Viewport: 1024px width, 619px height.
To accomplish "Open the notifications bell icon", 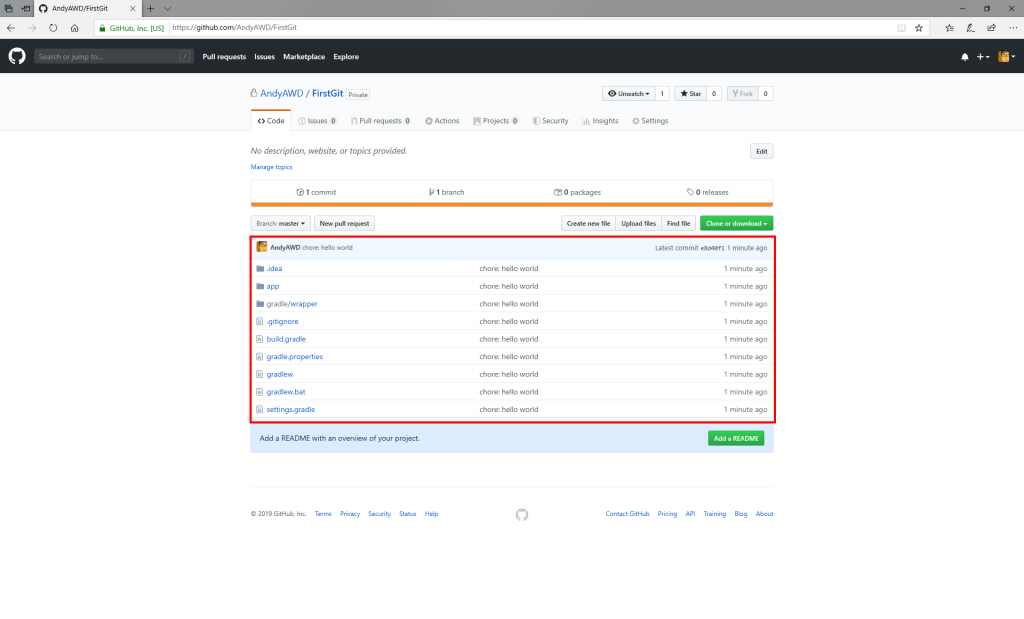I will click(965, 57).
